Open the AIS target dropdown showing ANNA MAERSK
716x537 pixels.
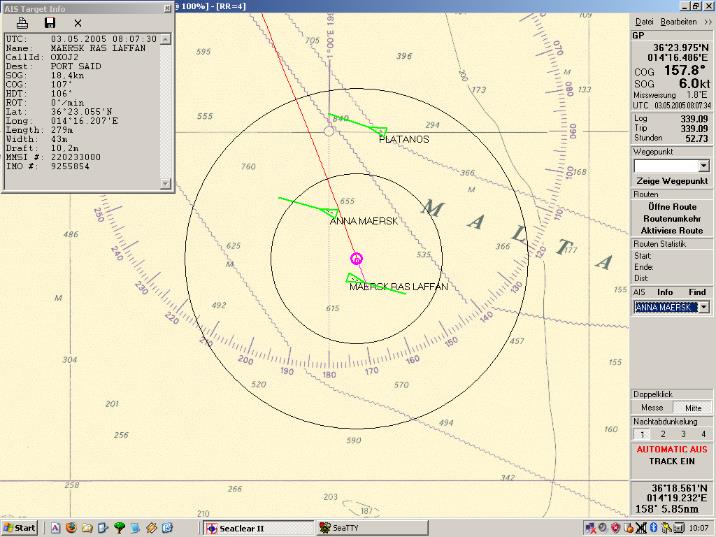(x=704, y=307)
